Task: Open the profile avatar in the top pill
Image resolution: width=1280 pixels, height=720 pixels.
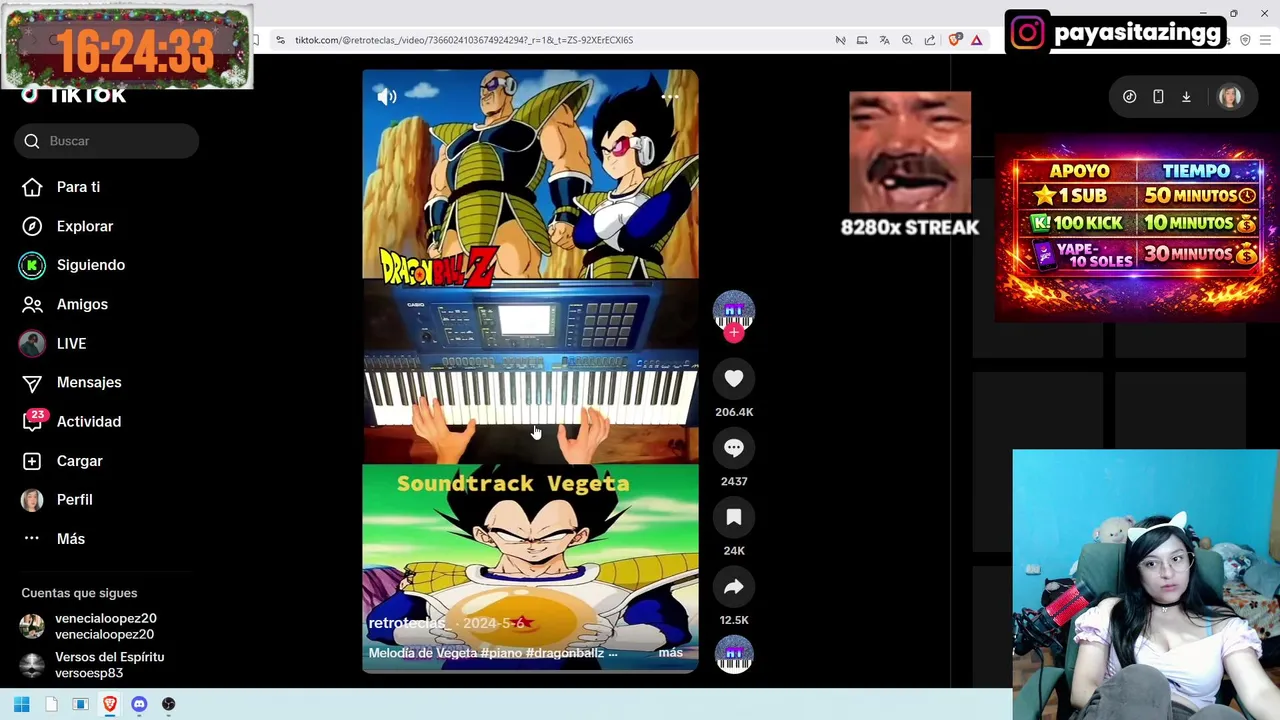Action: 1230,97
